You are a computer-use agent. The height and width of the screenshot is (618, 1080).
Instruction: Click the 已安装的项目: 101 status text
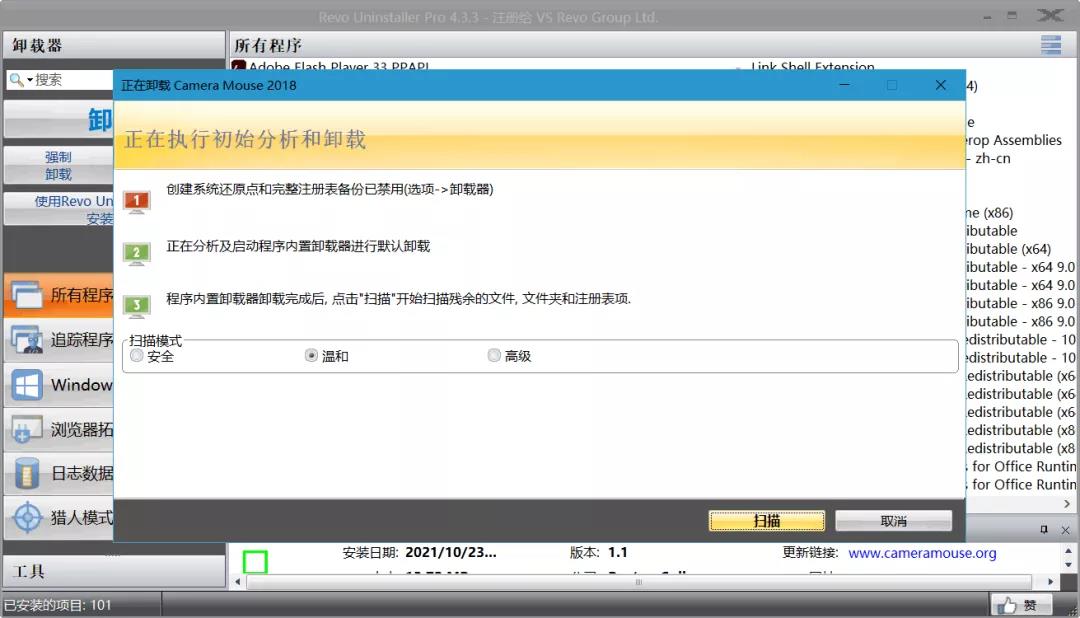click(57, 605)
